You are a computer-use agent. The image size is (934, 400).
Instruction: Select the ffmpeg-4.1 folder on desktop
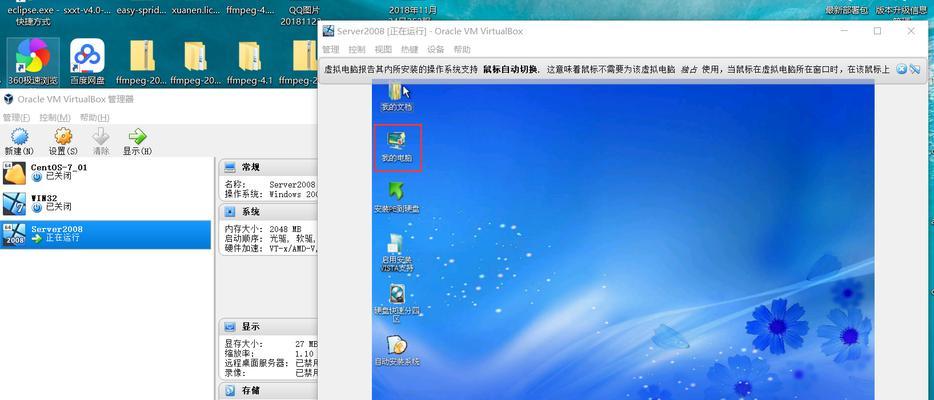click(x=250, y=63)
